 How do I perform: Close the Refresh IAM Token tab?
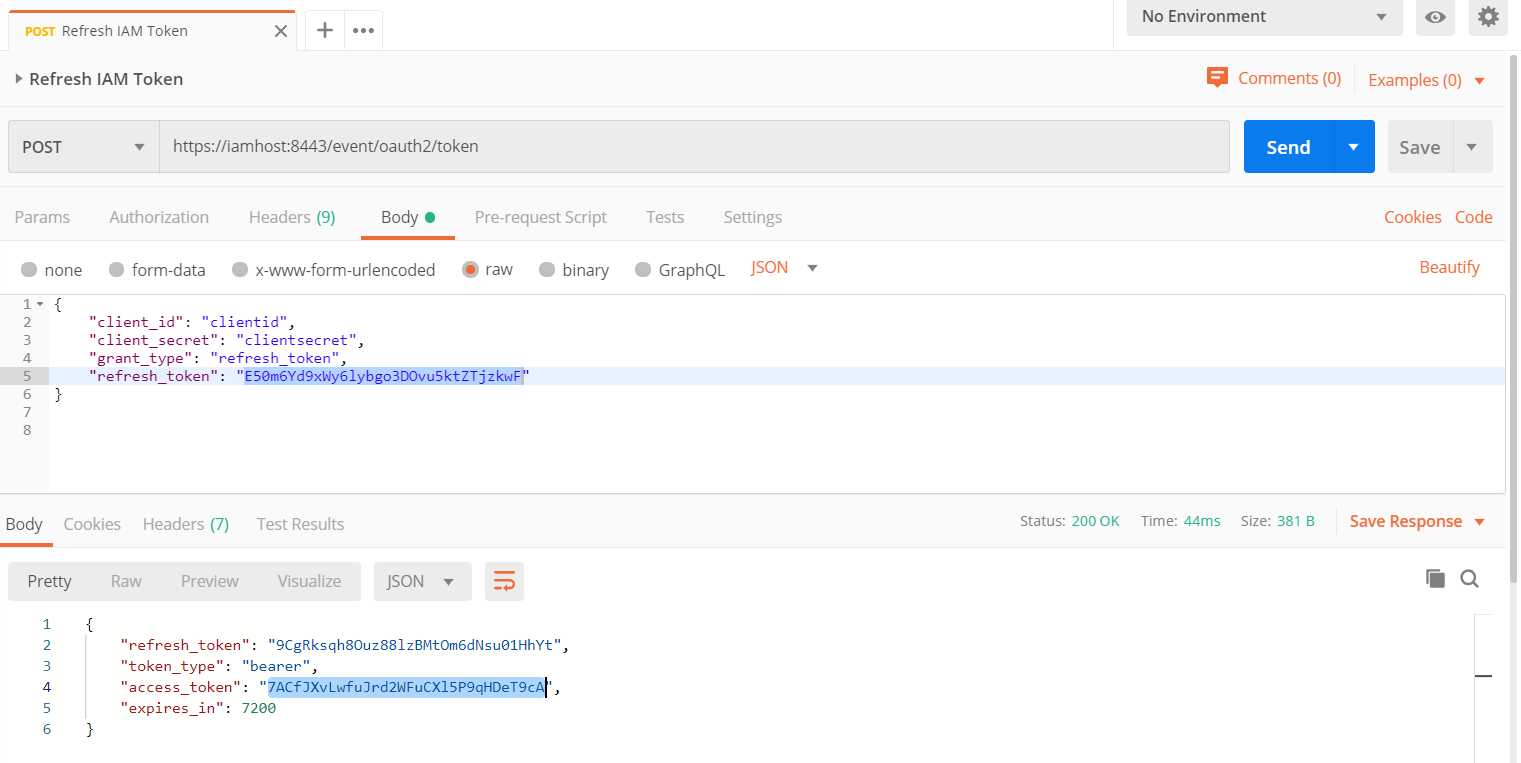click(281, 31)
